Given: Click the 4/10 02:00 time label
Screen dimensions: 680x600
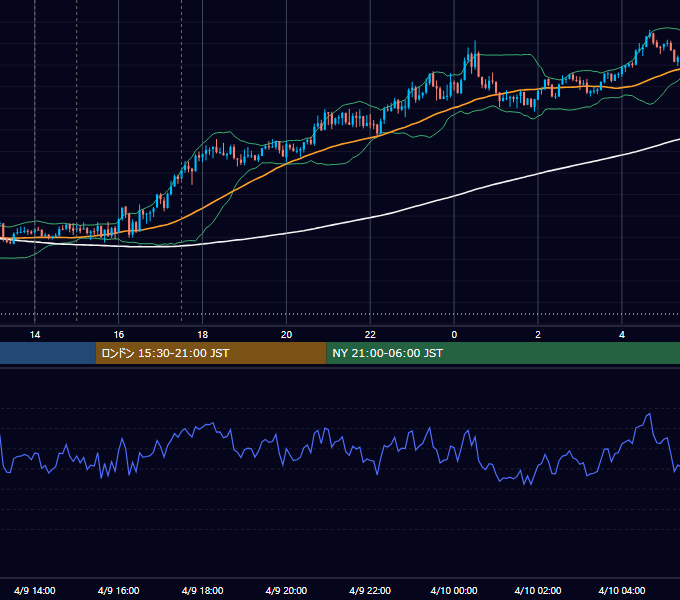Looking at the screenshot, I should 538,590.
